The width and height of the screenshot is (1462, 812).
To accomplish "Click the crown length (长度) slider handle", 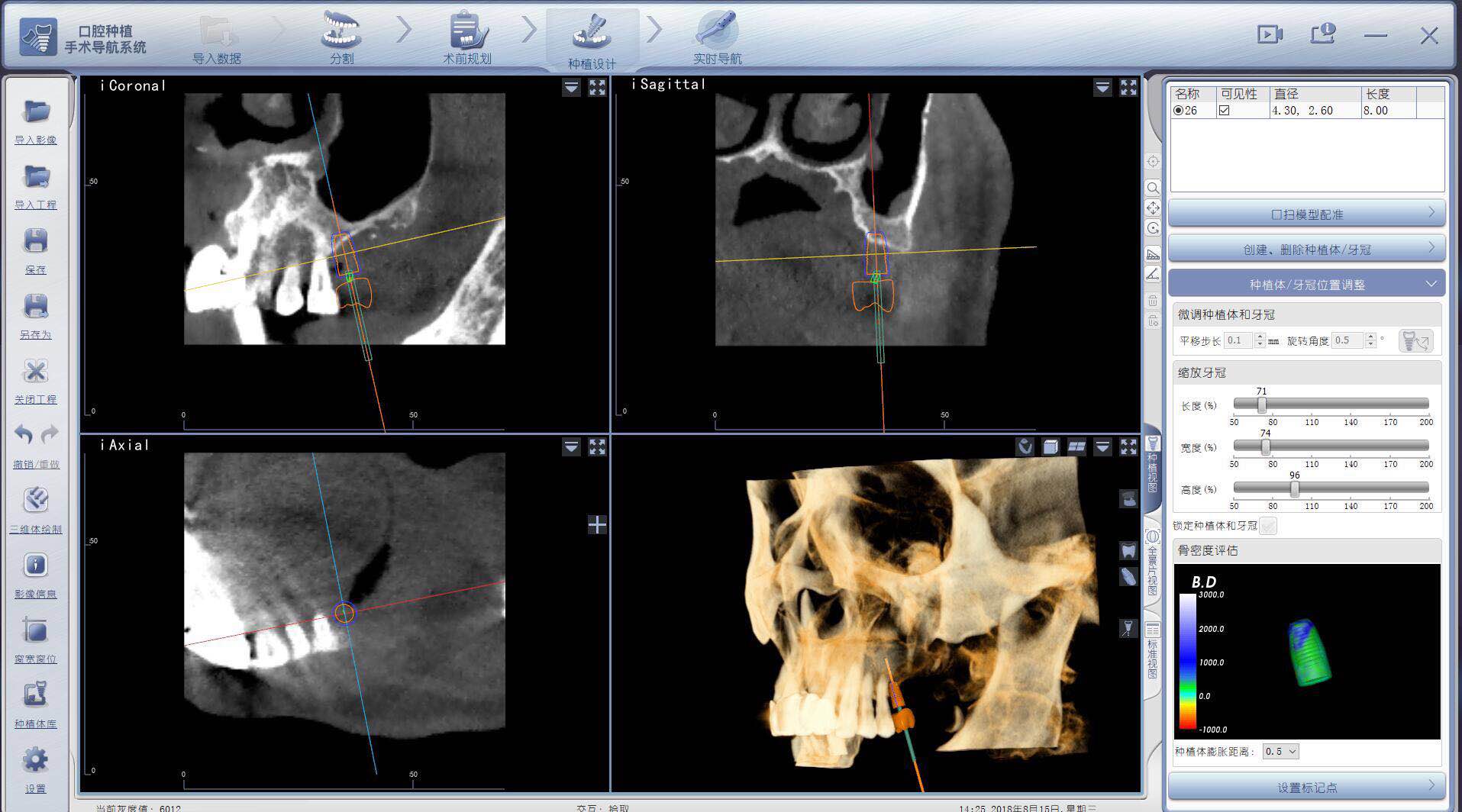I will [1262, 404].
